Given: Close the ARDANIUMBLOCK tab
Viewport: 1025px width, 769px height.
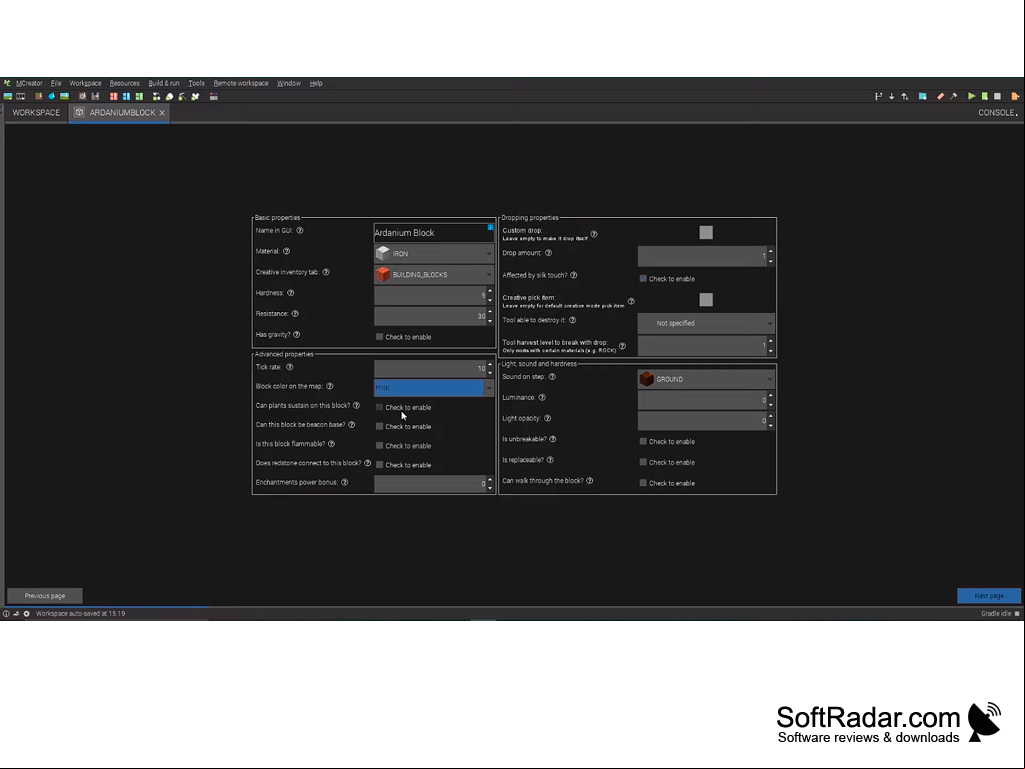Looking at the screenshot, I should pyautogui.click(x=162, y=113).
